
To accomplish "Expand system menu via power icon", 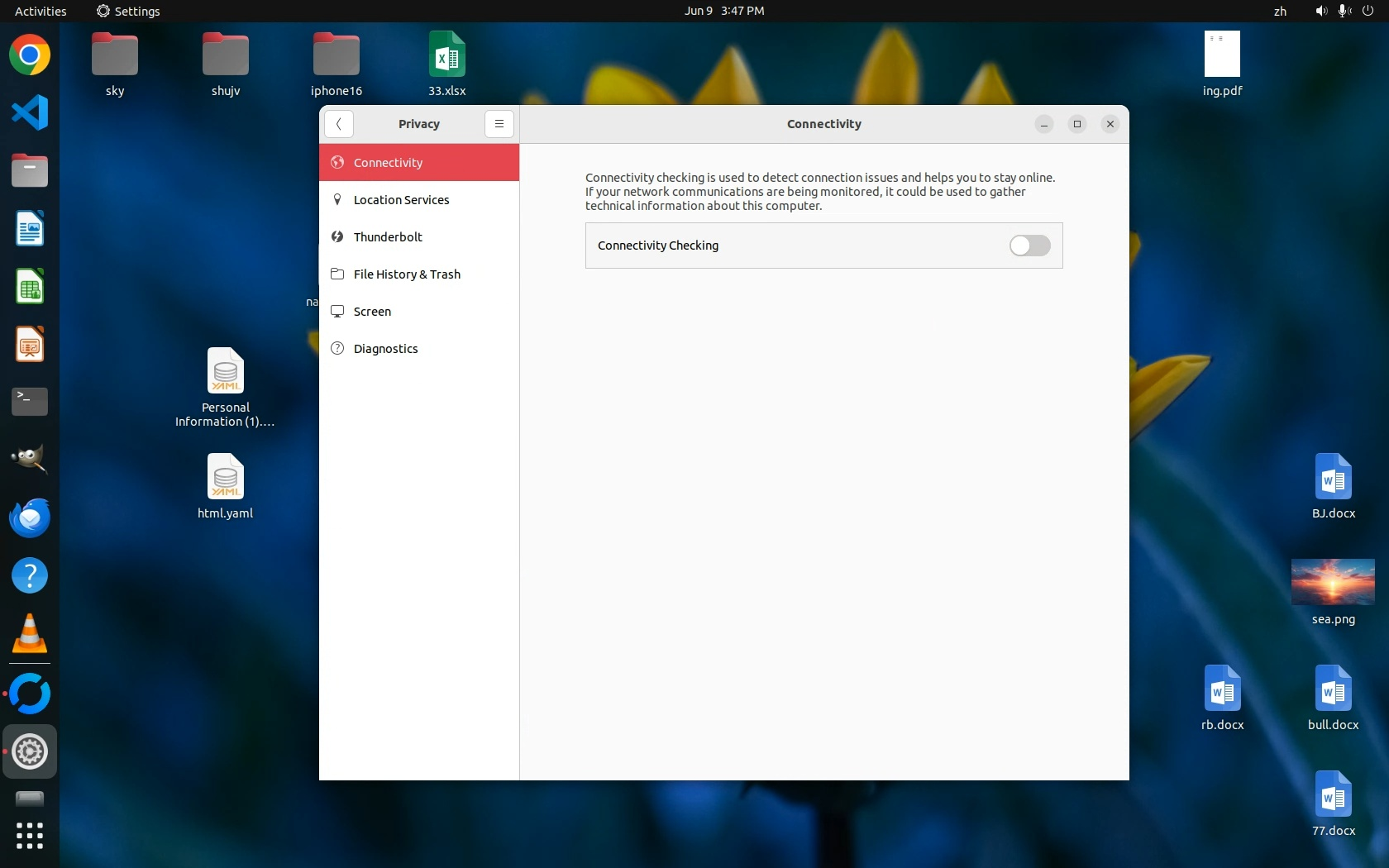I will point(1368,11).
